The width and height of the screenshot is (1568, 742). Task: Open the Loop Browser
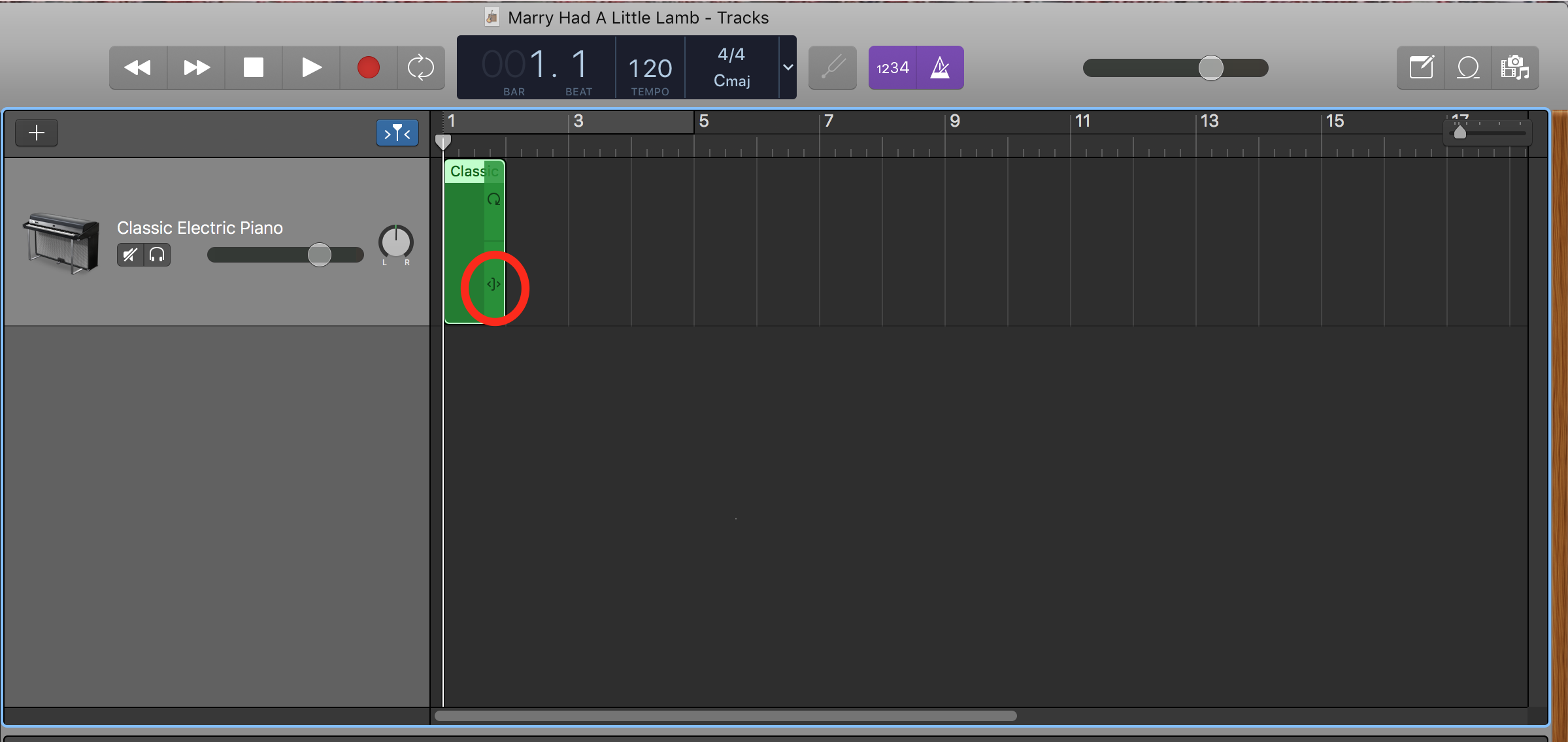click(1467, 67)
